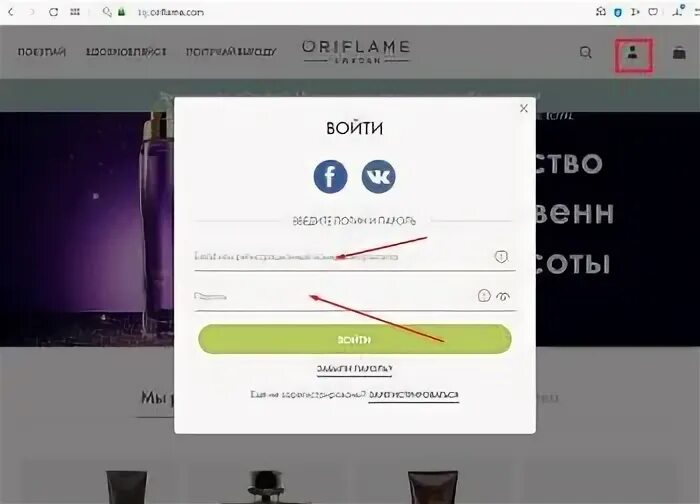Image resolution: width=700 pixels, height=504 pixels.
Task: Open the register link at dialog bottom
Action: 413,395
